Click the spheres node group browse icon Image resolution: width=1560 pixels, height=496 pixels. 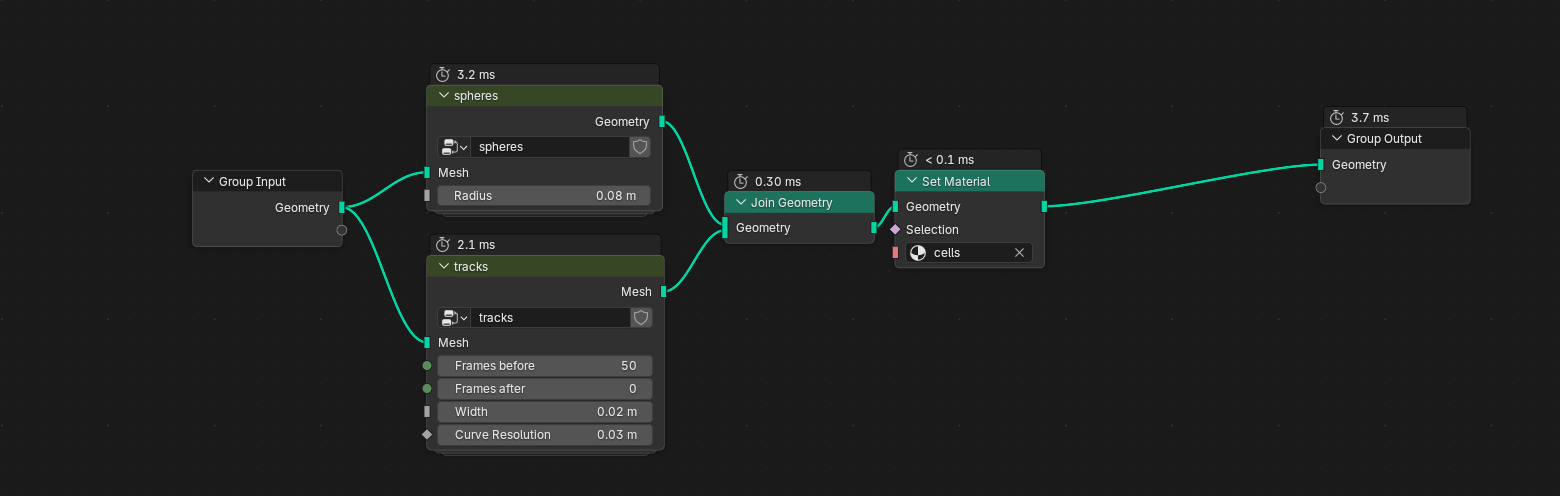pyautogui.click(x=453, y=147)
